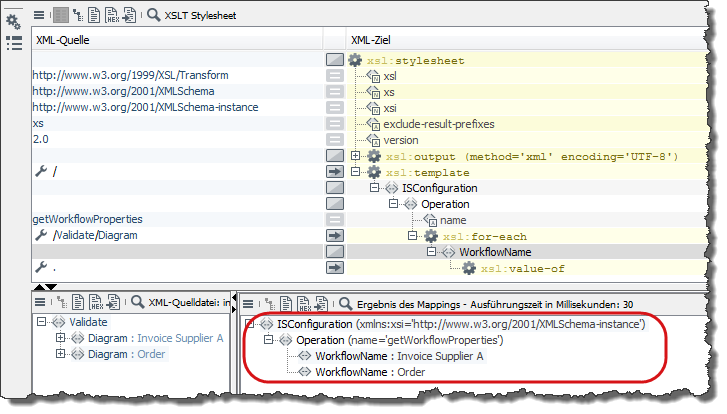Select the WorkflowName node in the XML target tree
Image resolution: width=727 pixels, height=414 pixels.
(495, 252)
